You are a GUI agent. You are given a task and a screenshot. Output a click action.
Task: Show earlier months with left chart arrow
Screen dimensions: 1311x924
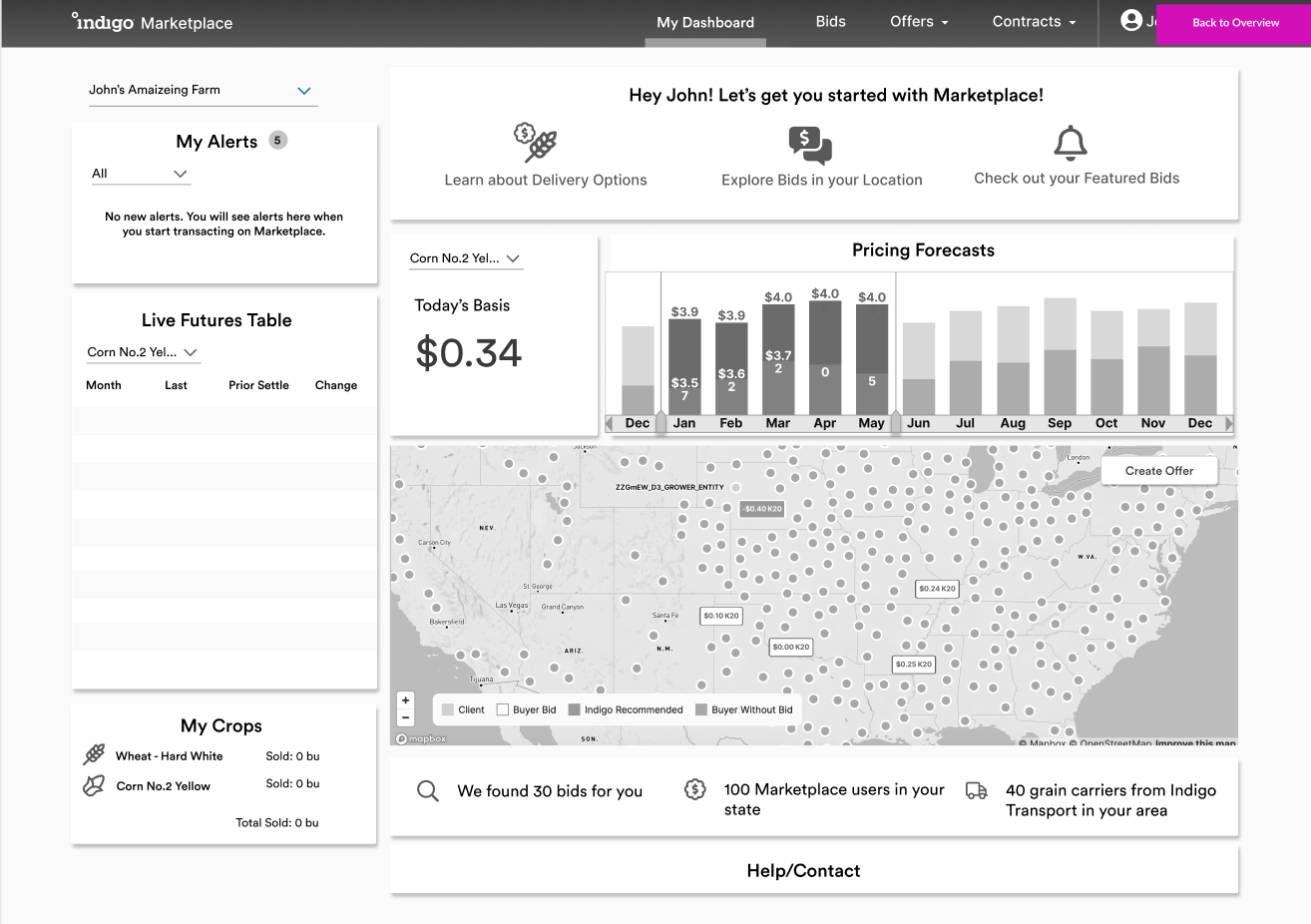pyautogui.click(x=610, y=423)
